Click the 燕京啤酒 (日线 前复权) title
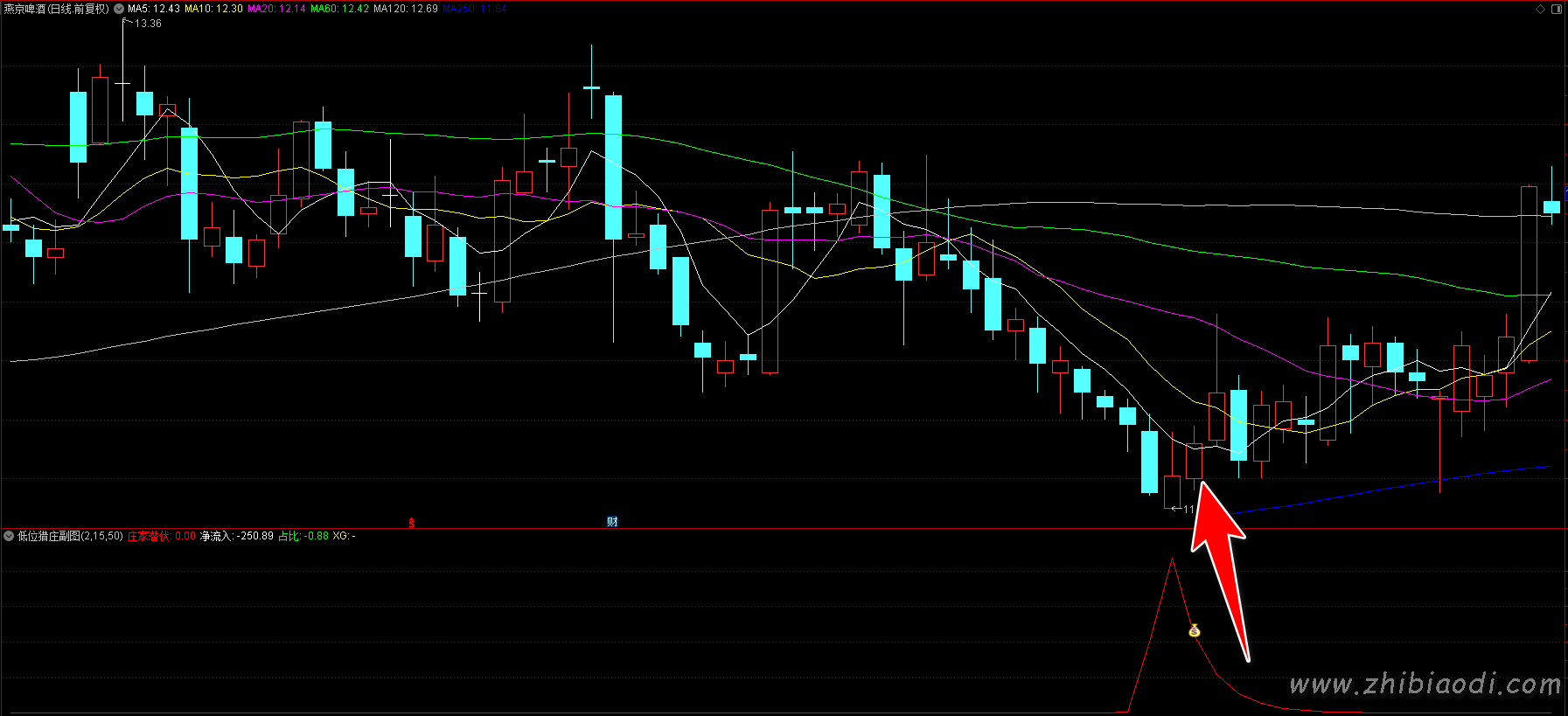The width and height of the screenshot is (1568, 716). point(56,9)
